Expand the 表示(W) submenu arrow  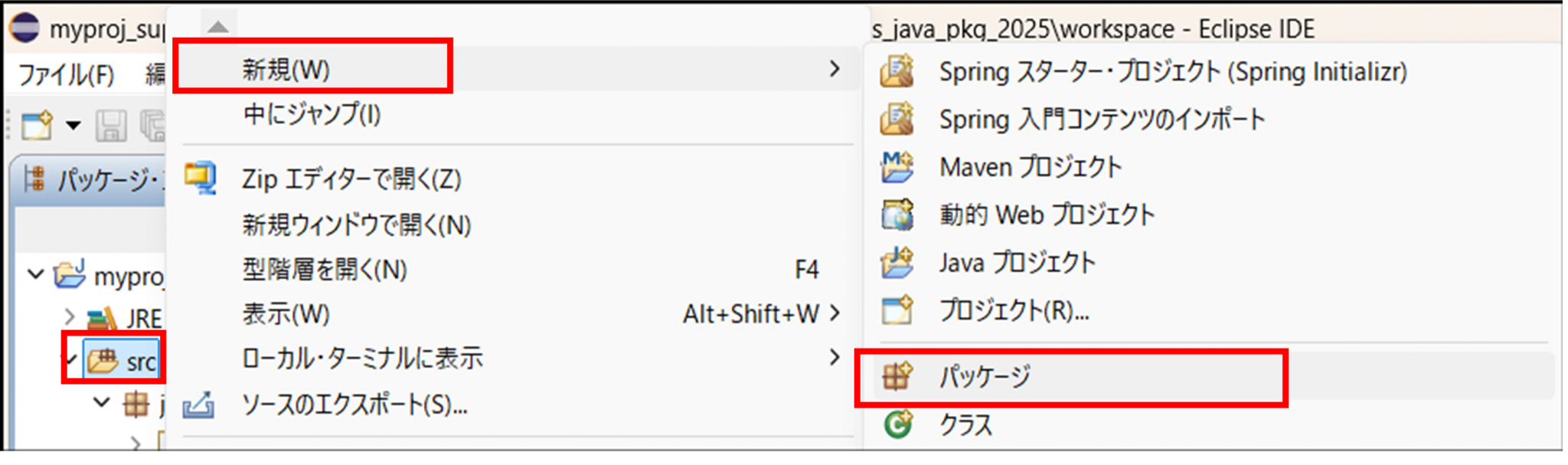(835, 313)
